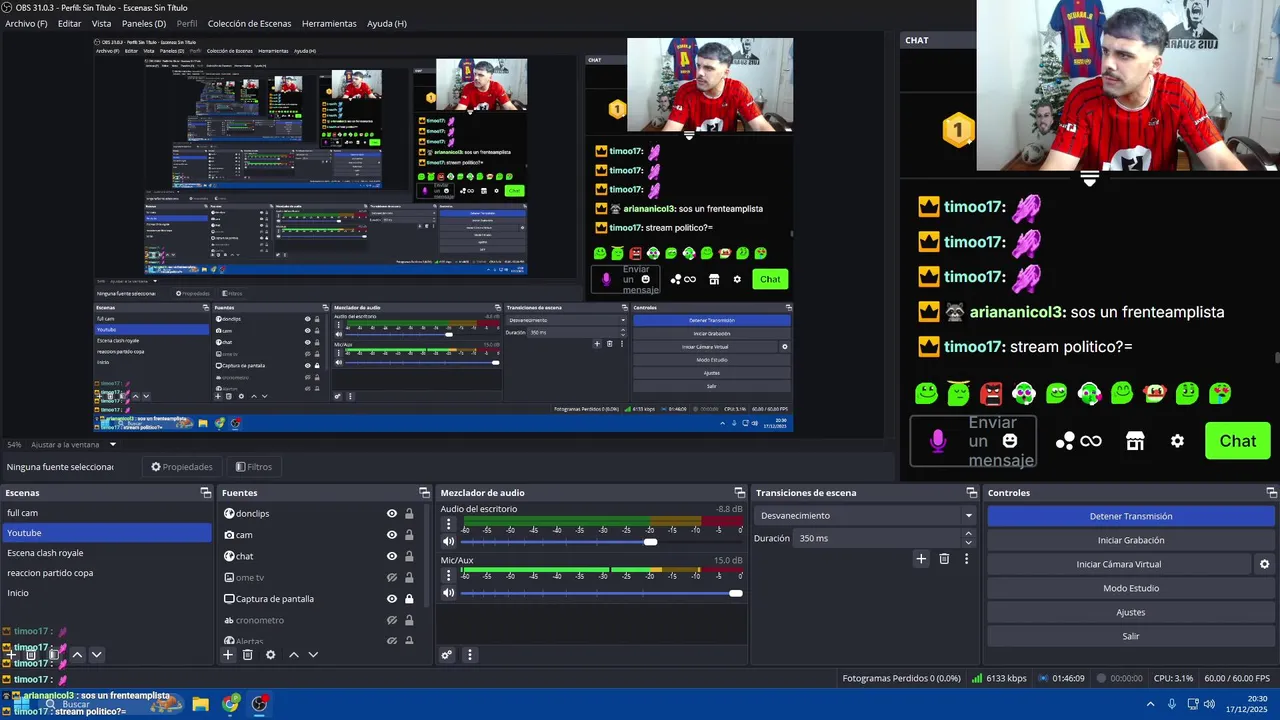Viewport: 1280px width, 720px height.
Task: Show the cronometro source
Action: 392,620
